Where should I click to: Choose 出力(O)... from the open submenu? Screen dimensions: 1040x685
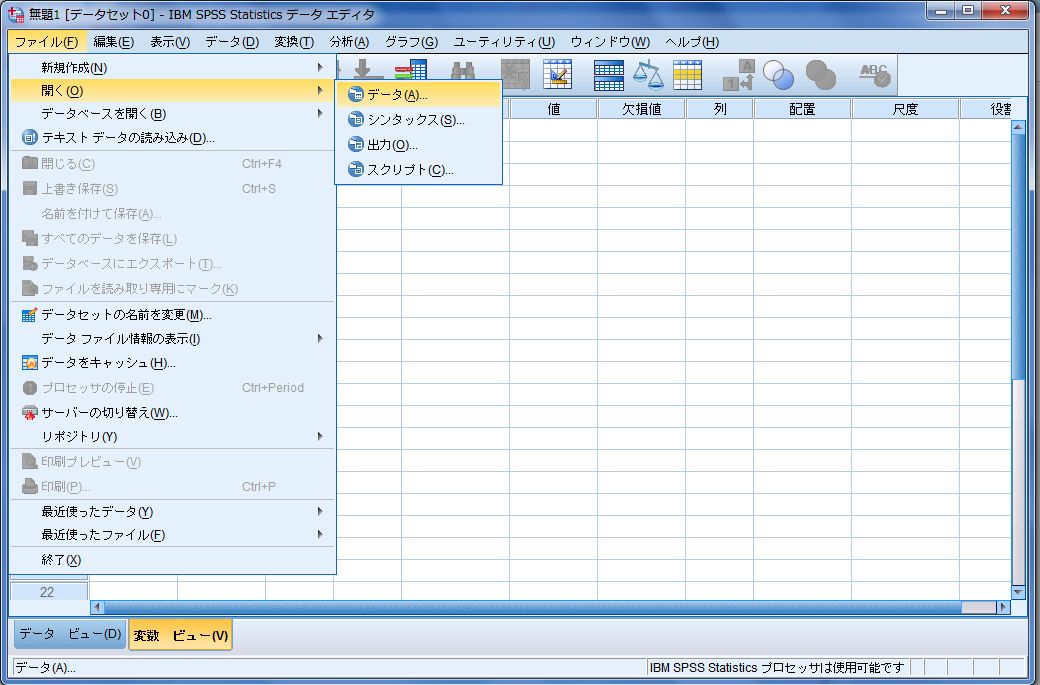point(419,145)
